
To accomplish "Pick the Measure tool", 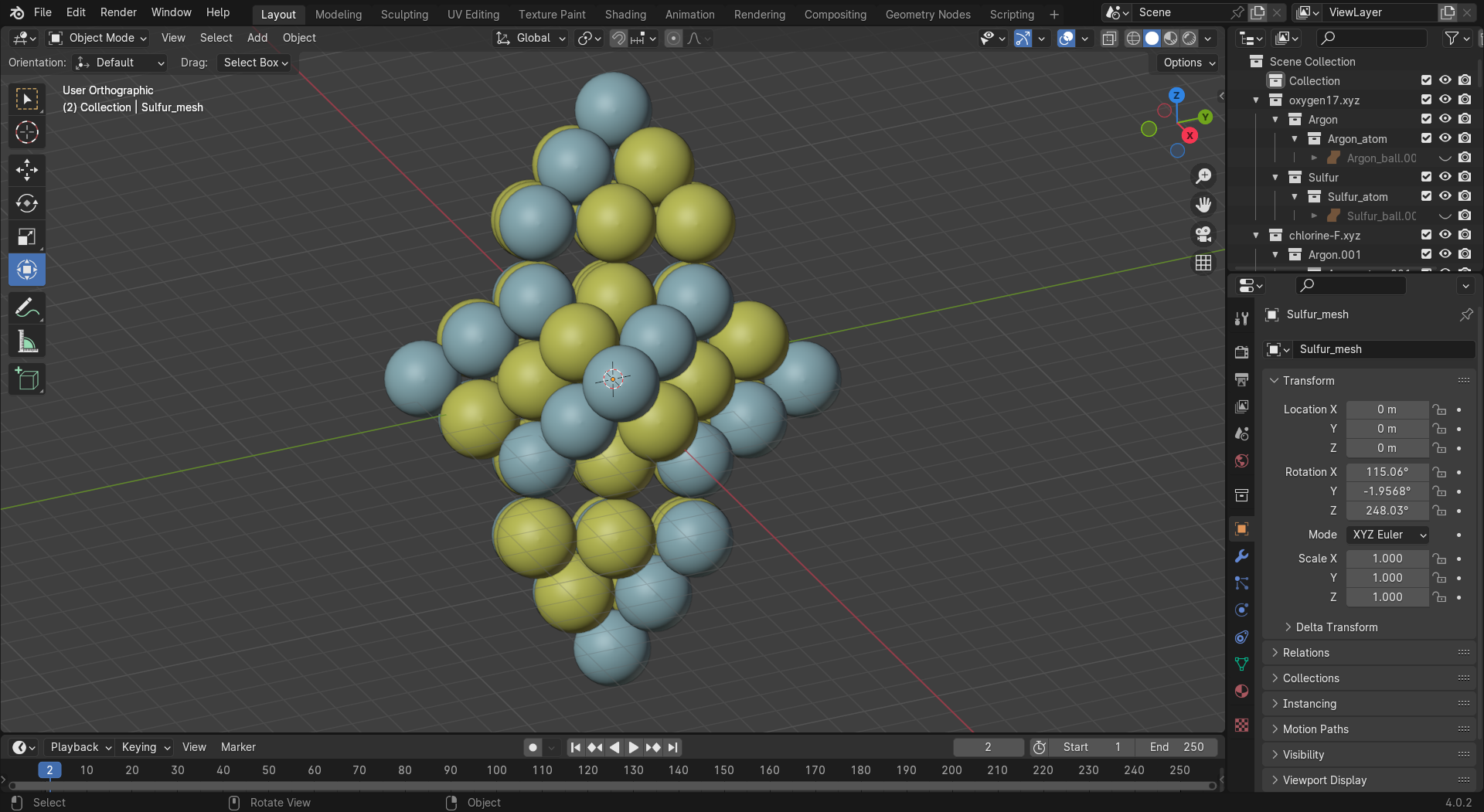I will [27, 341].
